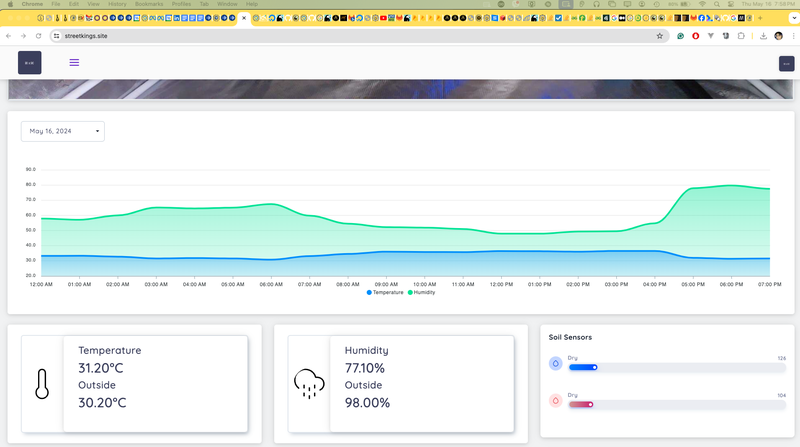Click the thermometer icon
This screenshot has width=800, height=447.
pyautogui.click(x=41, y=384)
